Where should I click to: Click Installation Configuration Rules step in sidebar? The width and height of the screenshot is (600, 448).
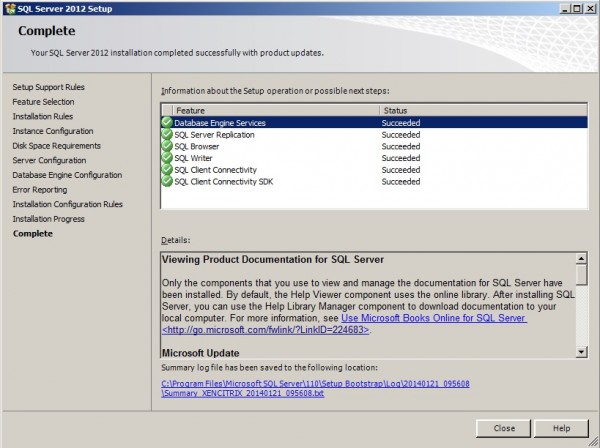tap(67, 204)
